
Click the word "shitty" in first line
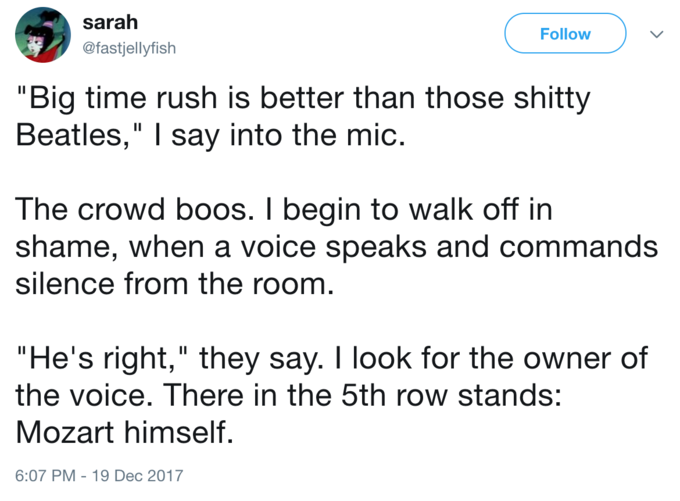(552, 98)
